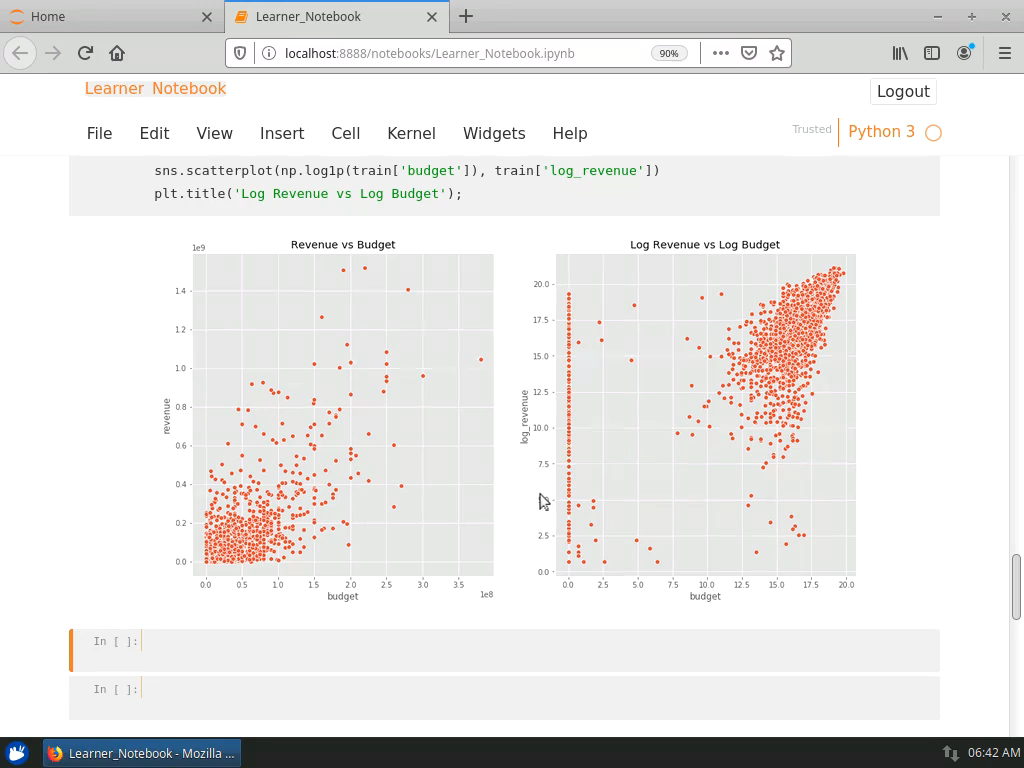
Task: Click the browser forward arrow
Action: (53, 53)
